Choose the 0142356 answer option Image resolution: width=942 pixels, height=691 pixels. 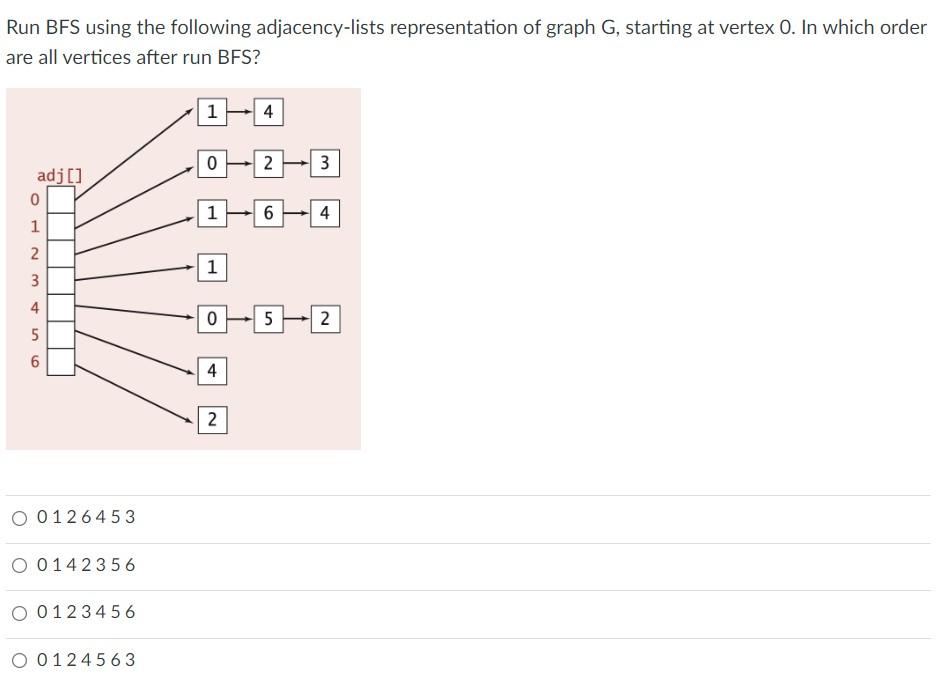20,566
